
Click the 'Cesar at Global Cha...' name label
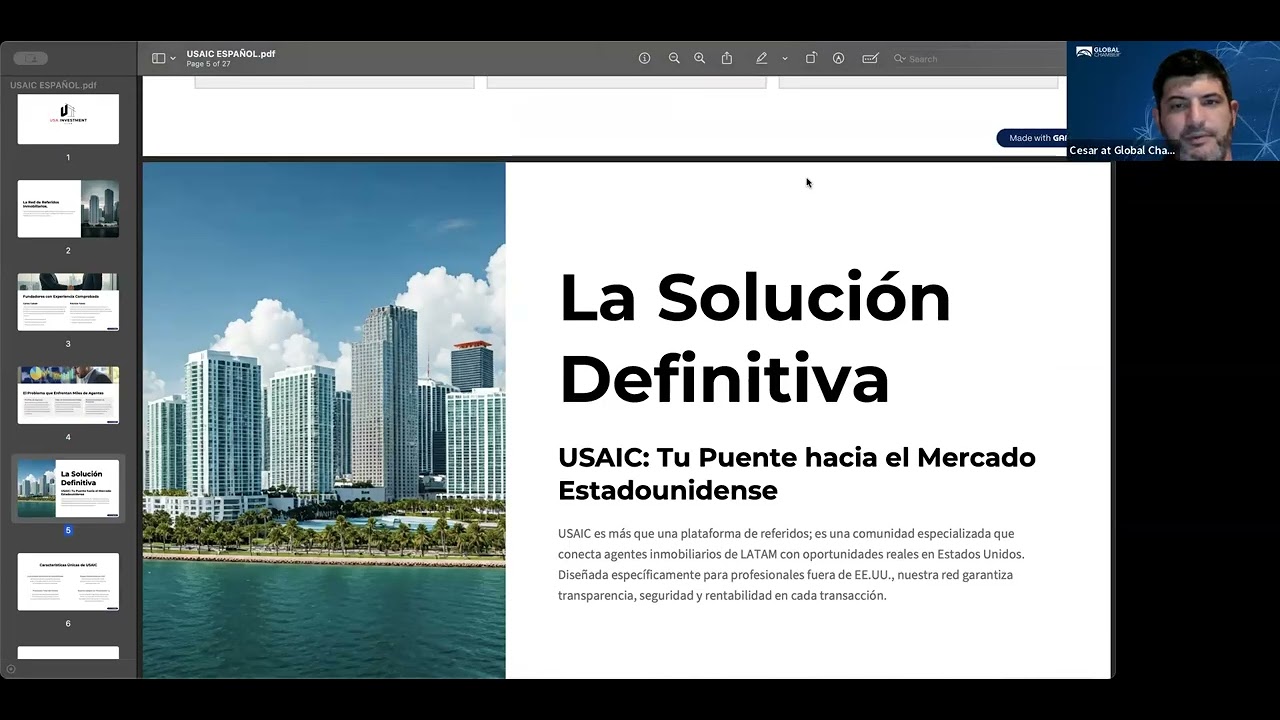1122,150
